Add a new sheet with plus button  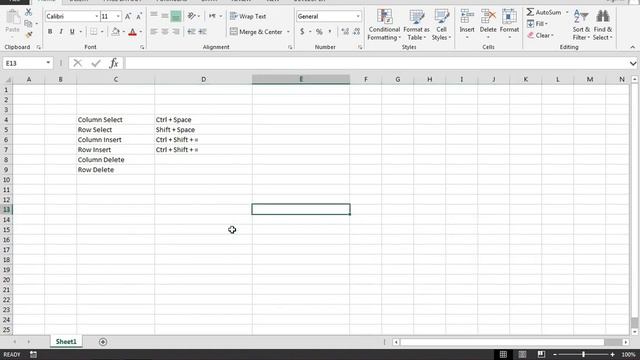[103, 342]
